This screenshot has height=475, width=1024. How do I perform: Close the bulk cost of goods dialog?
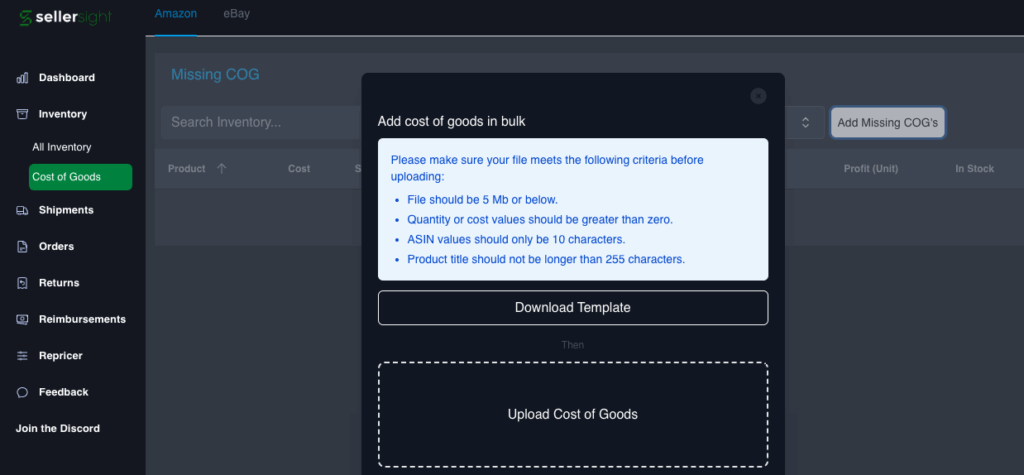[x=758, y=96]
